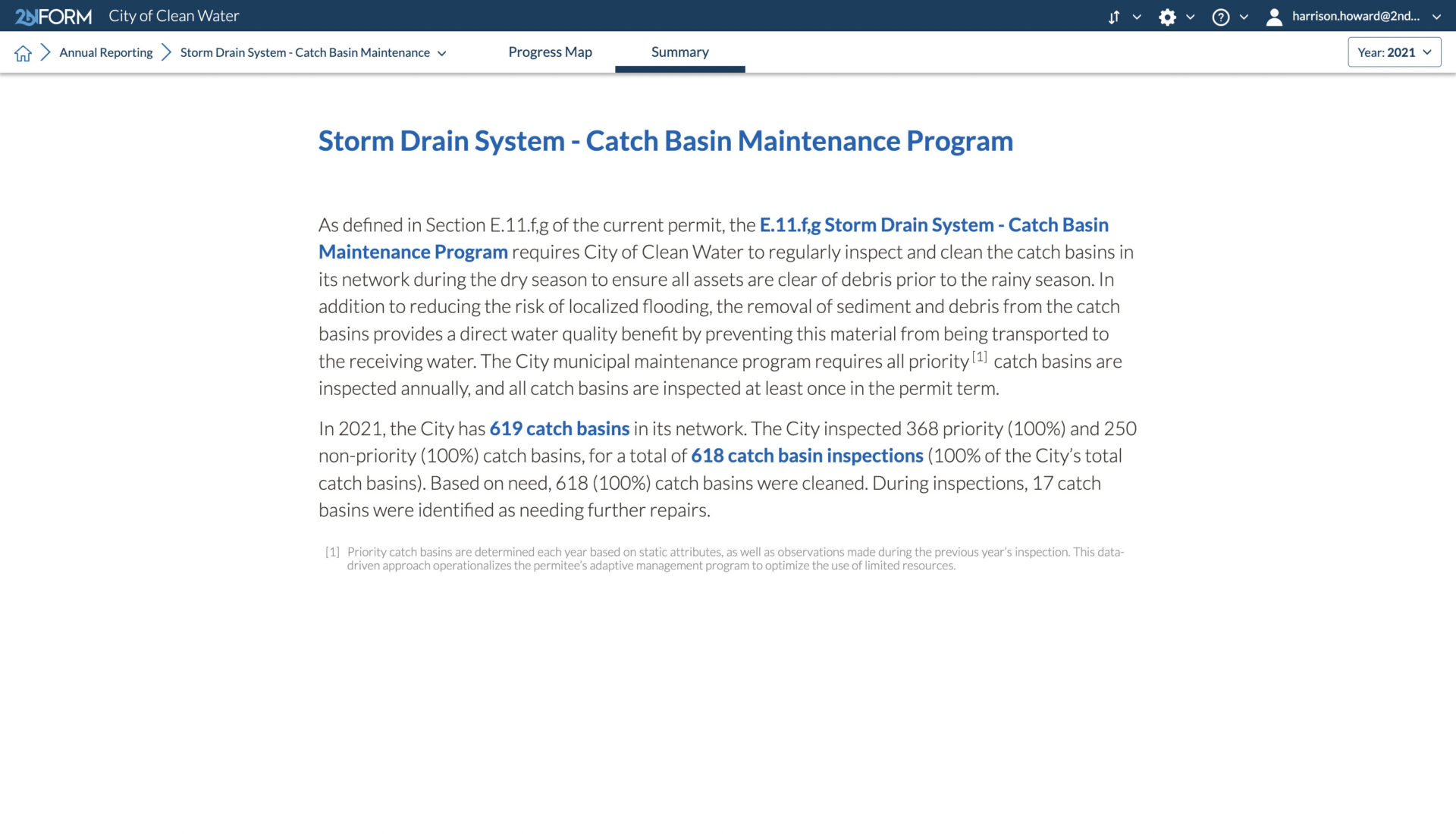Open the transfer/sync arrows icon
This screenshot has height=834, width=1456.
pyautogui.click(x=1114, y=16)
